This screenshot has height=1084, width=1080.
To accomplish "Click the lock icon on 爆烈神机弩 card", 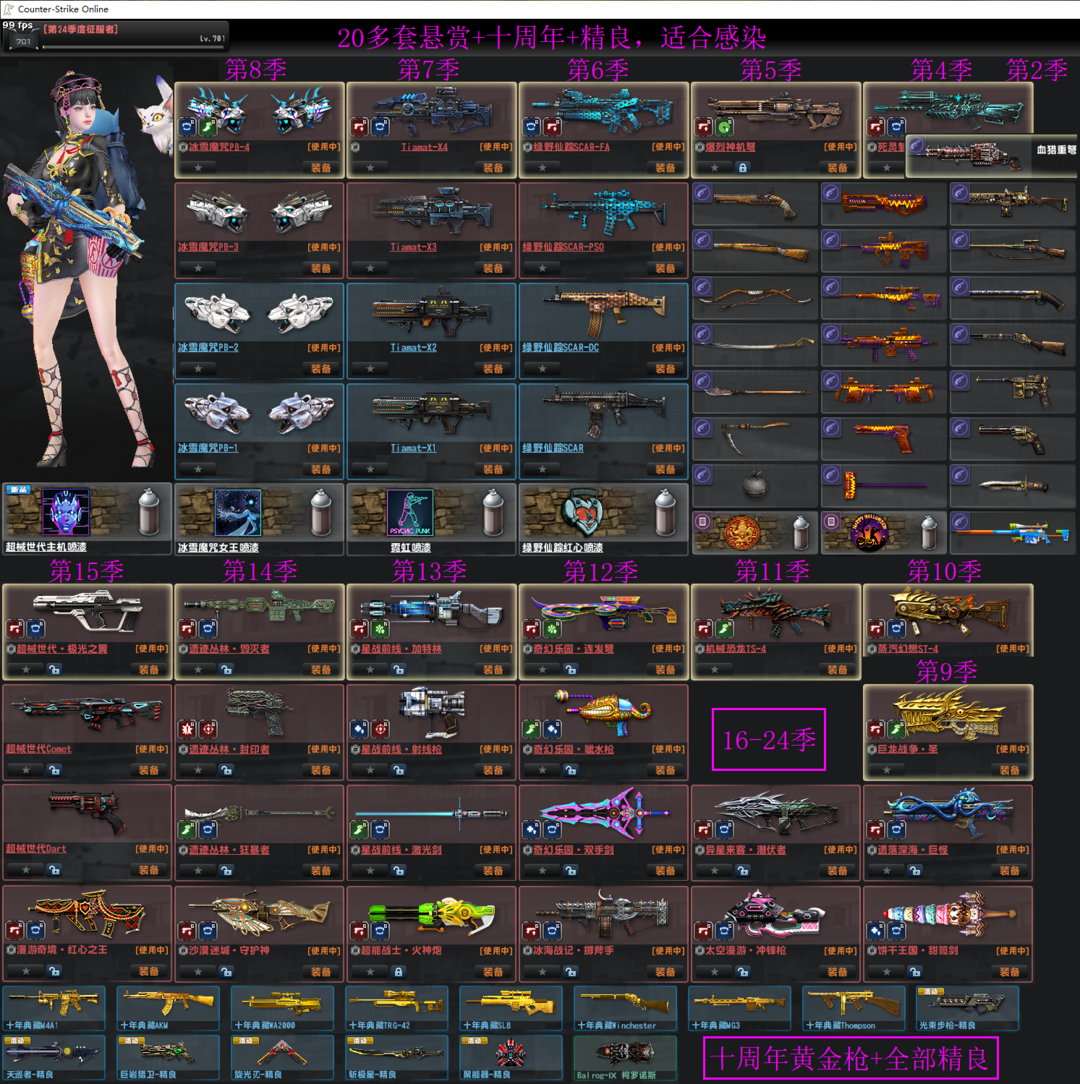I will [742, 167].
